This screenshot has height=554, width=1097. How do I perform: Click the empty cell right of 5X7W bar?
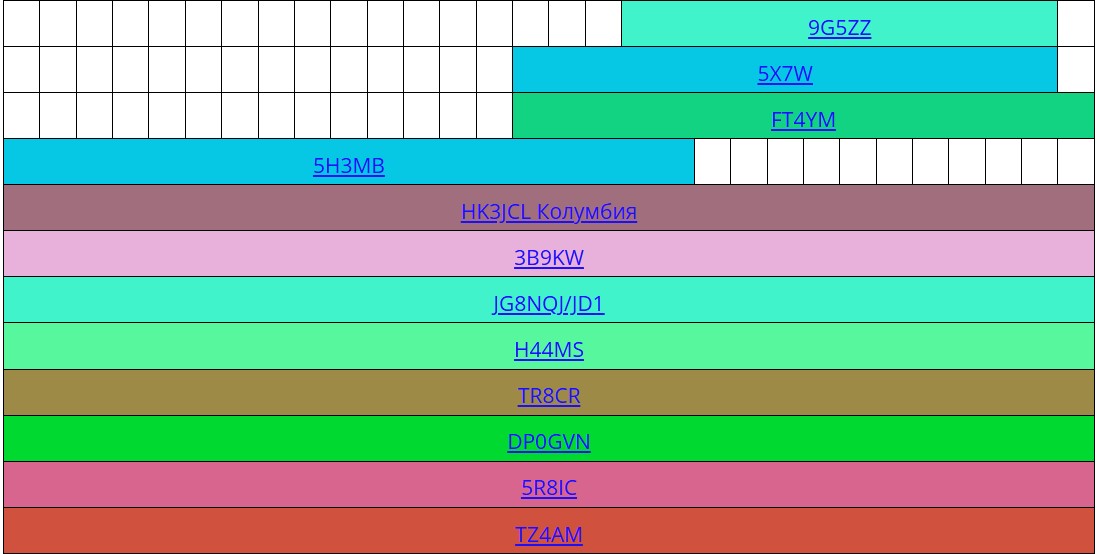point(1076,70)
